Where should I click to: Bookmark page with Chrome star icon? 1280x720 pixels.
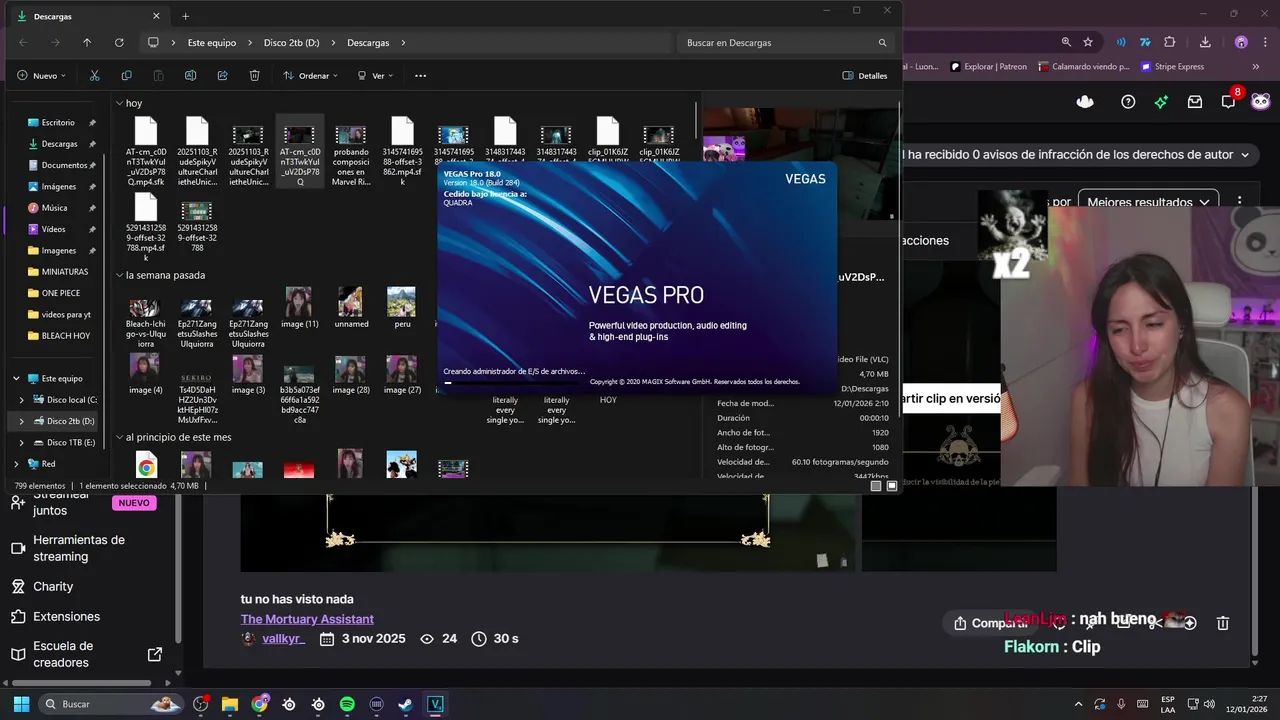[x=1088, y=42]
